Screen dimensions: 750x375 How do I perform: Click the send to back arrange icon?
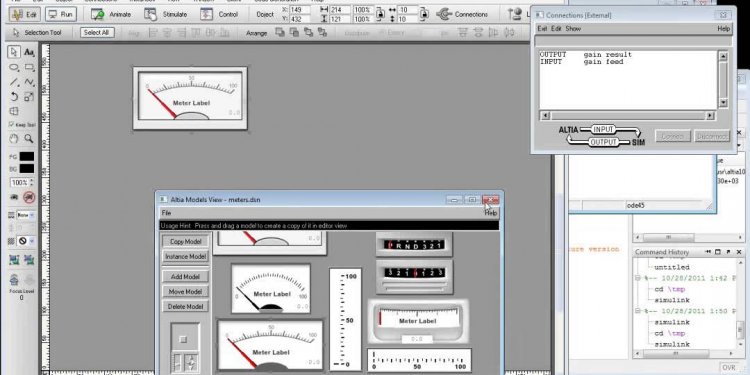click(294, 33)
